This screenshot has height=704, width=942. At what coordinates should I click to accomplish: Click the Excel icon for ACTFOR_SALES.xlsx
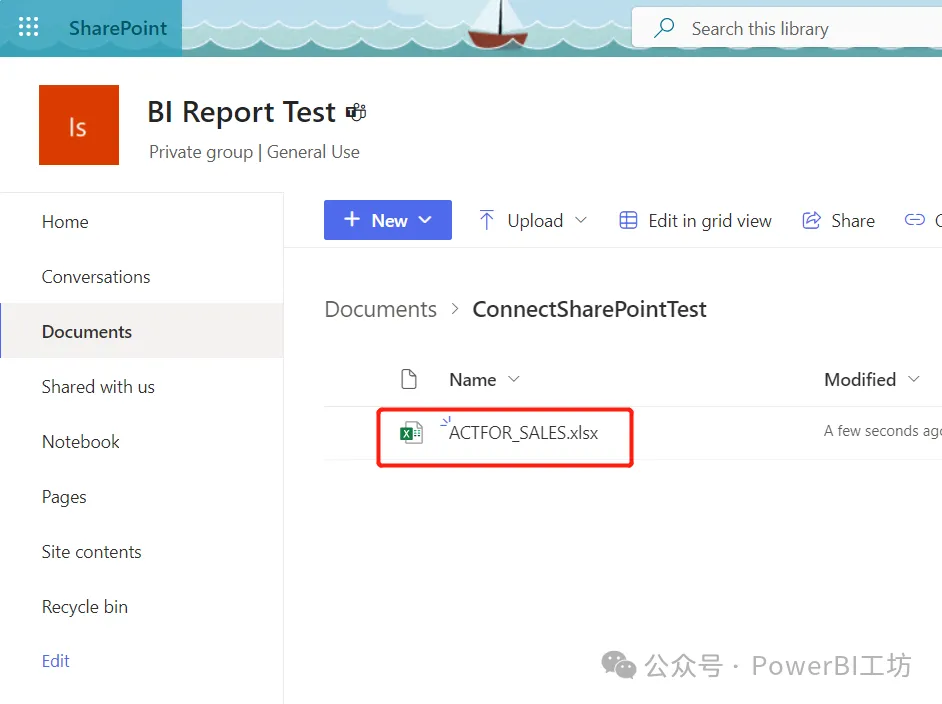click(412, 432)
